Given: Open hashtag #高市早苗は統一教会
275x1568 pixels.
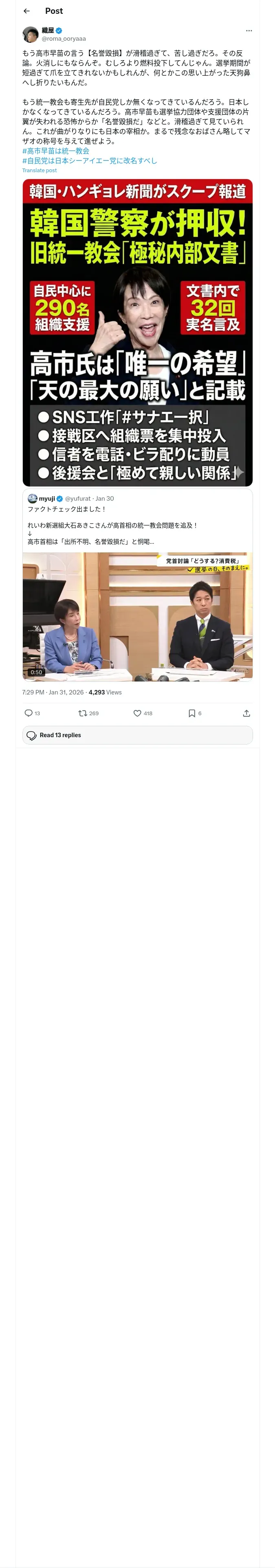Looking at the screenshot, I should (56, 150).
